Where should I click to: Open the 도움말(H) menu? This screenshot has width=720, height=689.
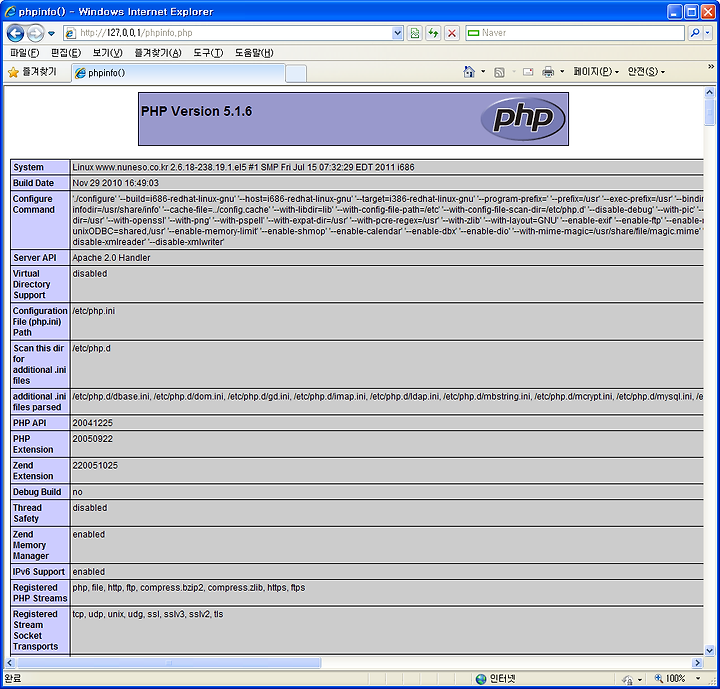(x=254, y=53)
